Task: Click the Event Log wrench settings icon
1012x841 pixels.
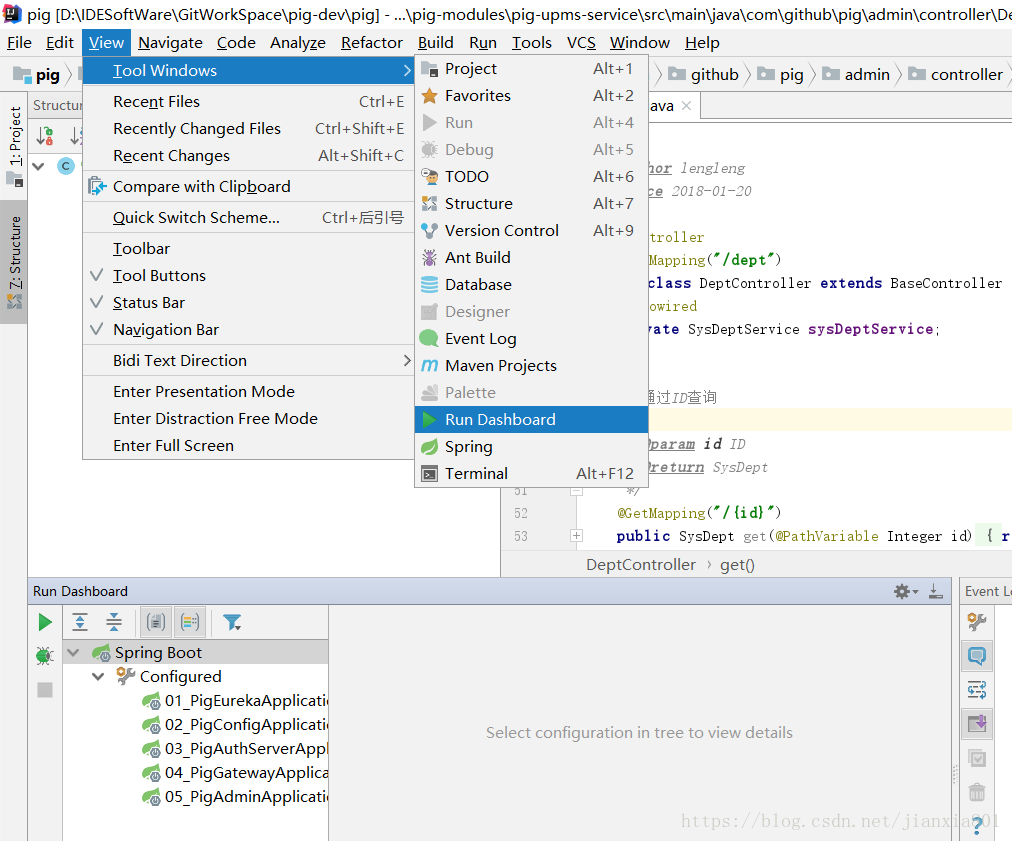Action: pyautogui.click(x=977, y=622)
